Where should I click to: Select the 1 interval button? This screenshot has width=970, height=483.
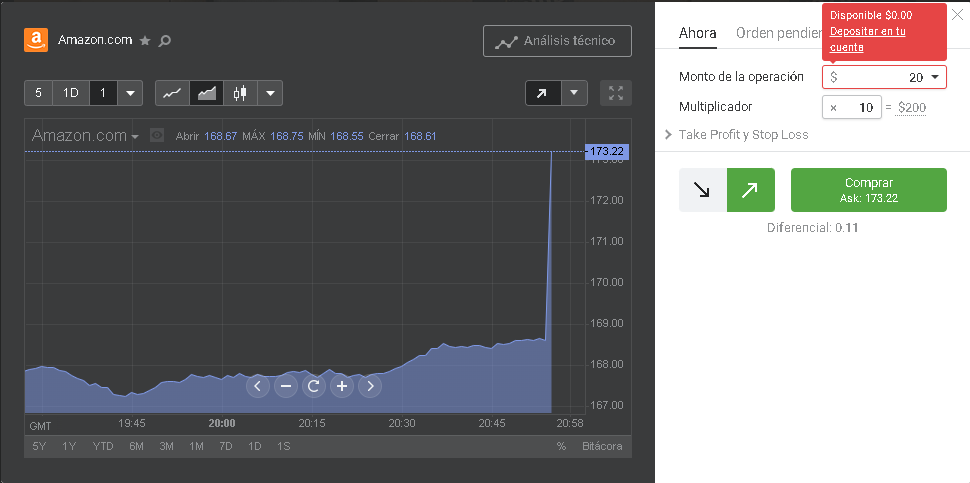click(x=103, y=93)
